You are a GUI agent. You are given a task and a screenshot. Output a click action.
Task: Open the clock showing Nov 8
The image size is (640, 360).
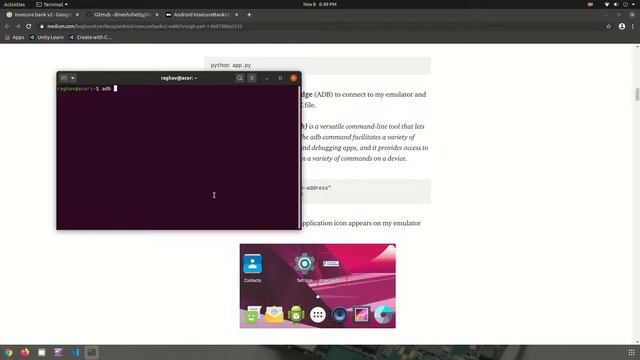(320, 4)
